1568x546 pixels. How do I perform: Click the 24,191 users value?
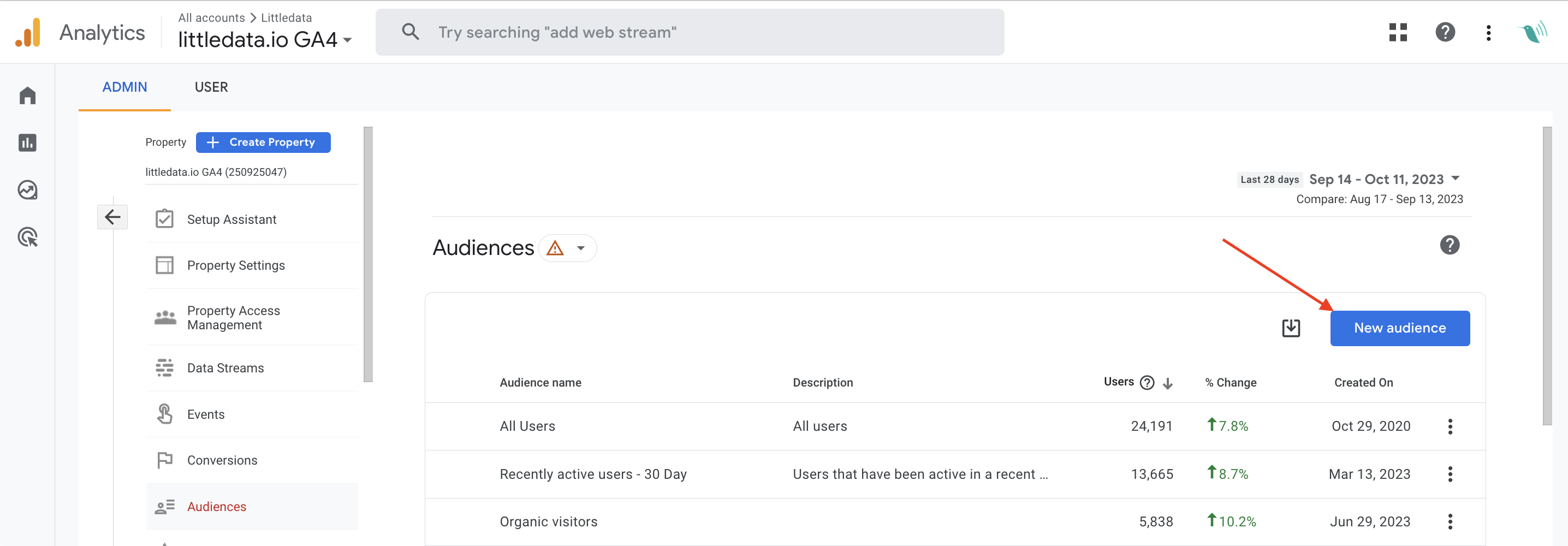1151,426
